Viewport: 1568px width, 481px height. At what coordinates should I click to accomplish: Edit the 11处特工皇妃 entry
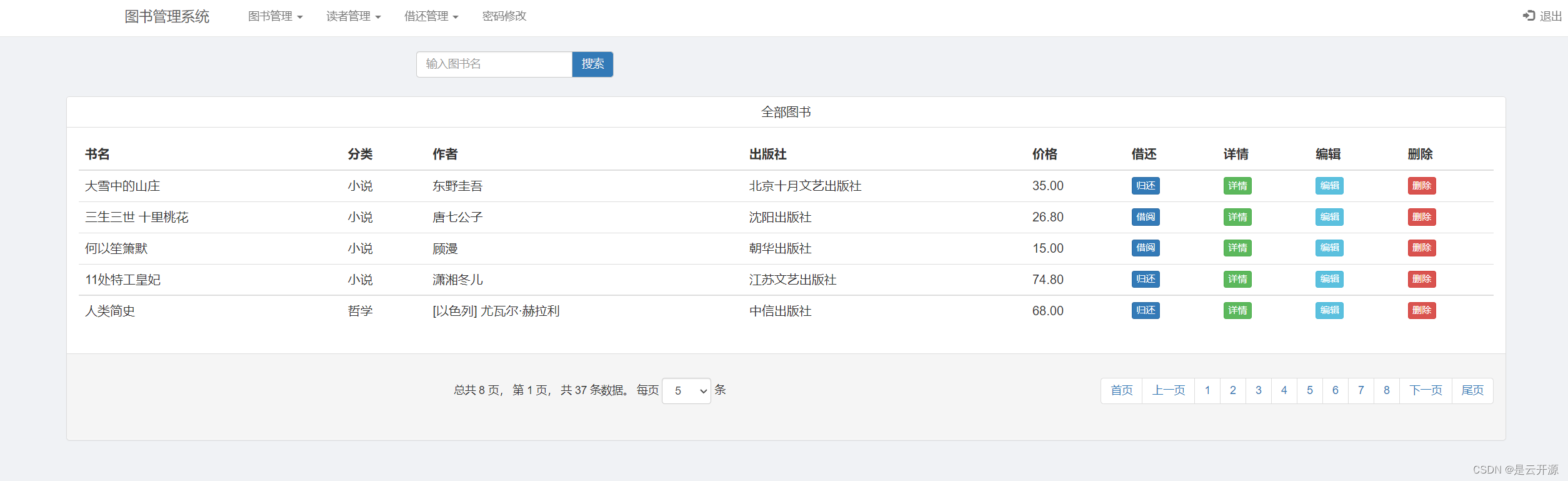1329,280
